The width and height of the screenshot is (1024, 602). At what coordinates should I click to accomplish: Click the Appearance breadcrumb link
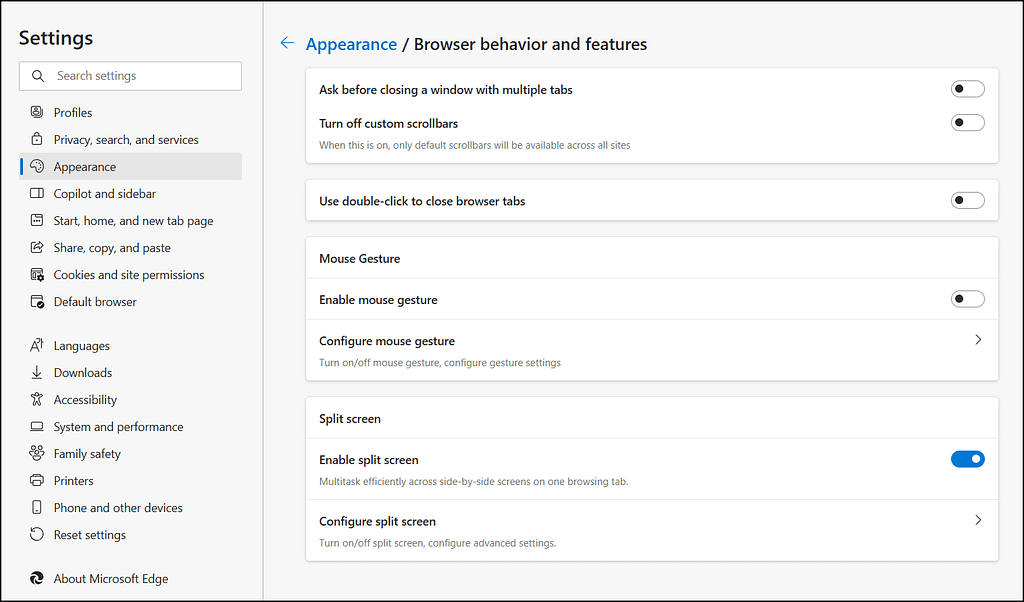(x=351, y=44)
